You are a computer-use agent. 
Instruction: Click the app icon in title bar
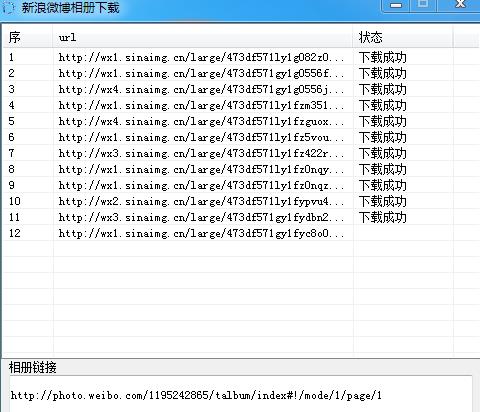click(8, 8)
